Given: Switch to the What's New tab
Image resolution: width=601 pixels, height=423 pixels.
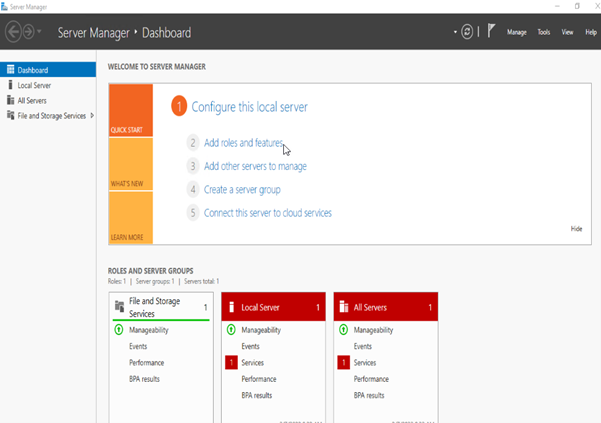Looking at the screenshot, I should (130, 184).
